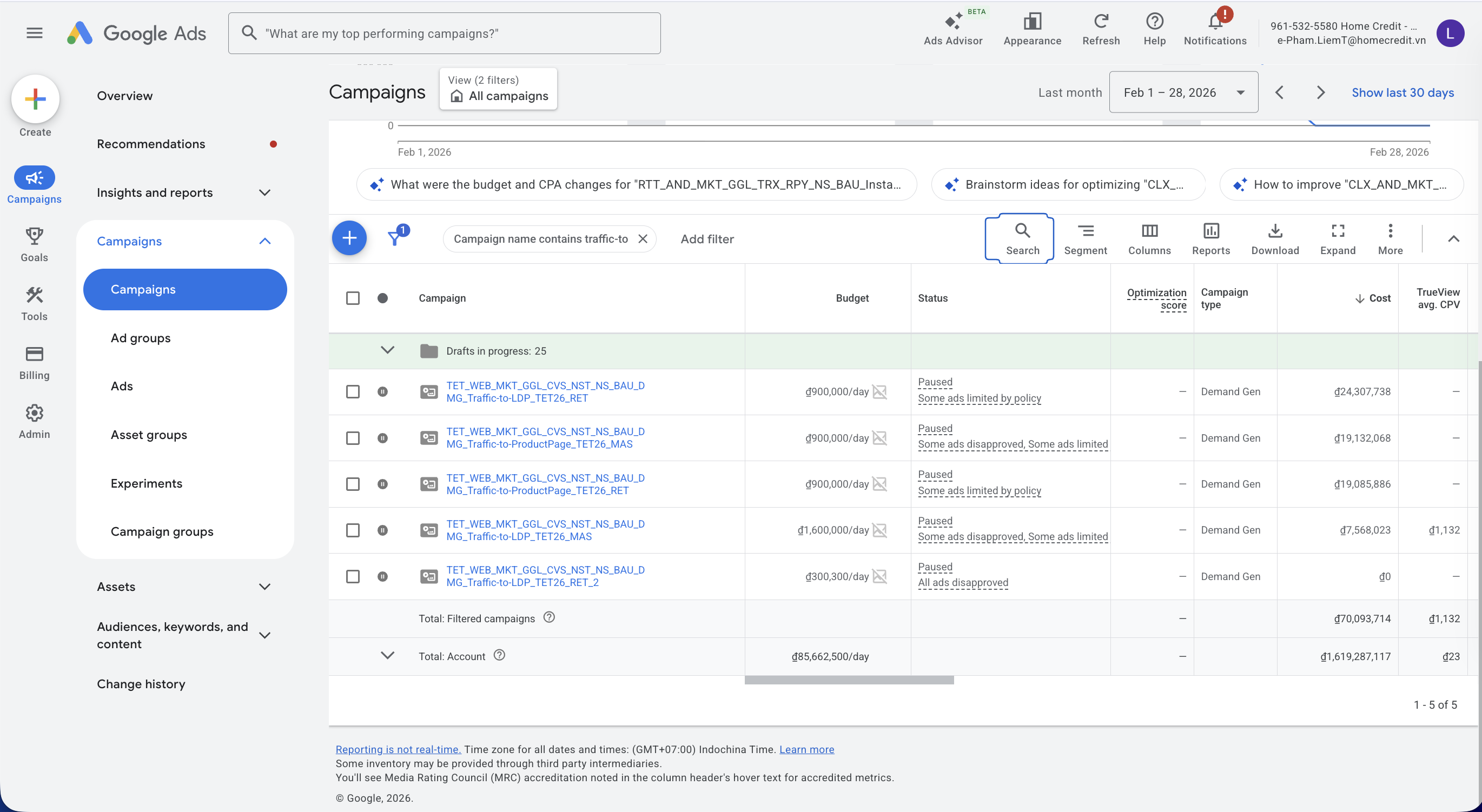This screenshot has width=1482, height=812.
Task: Toggle paused status of Traffic-to-ProductPage_TET26_MAS
Action: [x=382, y=438]
